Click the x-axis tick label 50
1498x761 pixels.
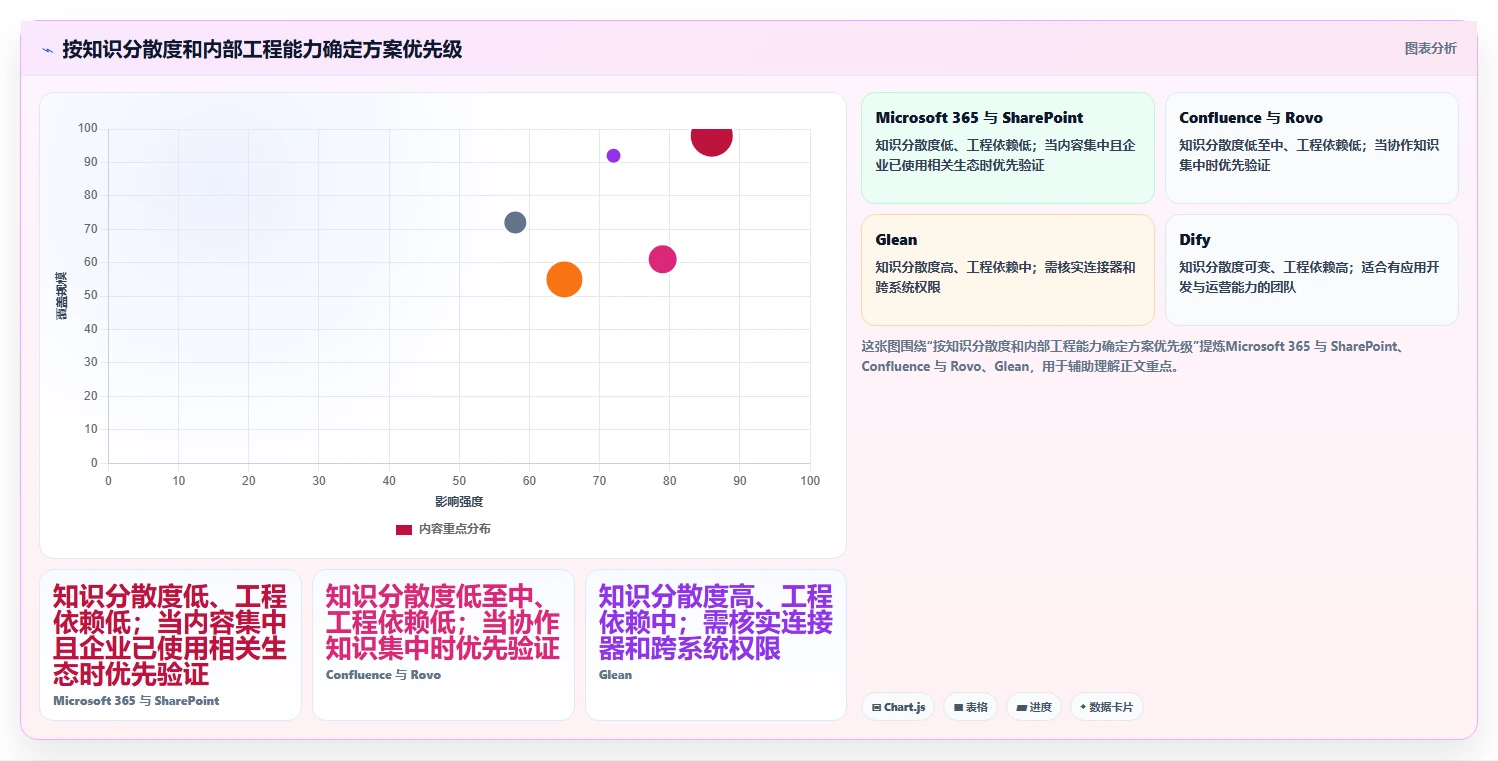pos(459,481)
